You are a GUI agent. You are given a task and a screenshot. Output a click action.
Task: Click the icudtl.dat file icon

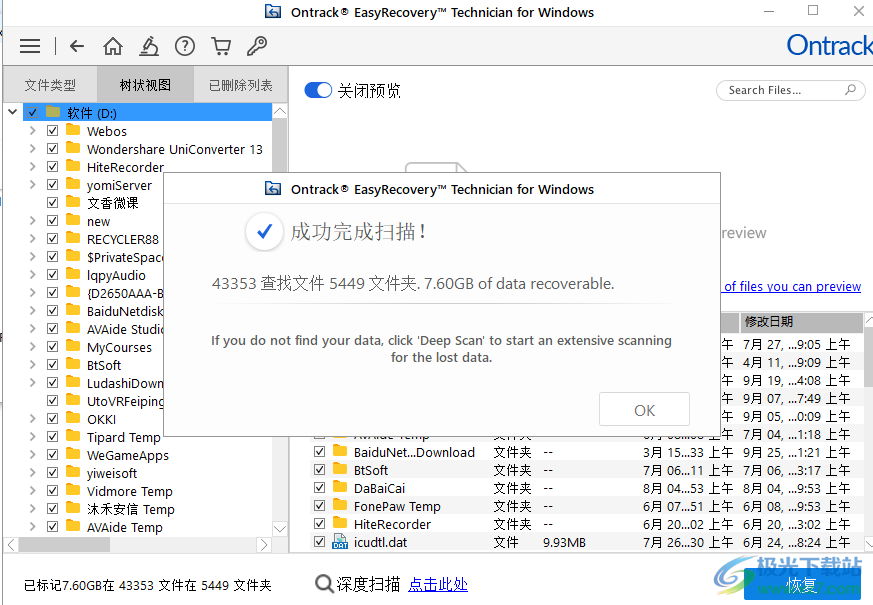click(x=340, y=542)
